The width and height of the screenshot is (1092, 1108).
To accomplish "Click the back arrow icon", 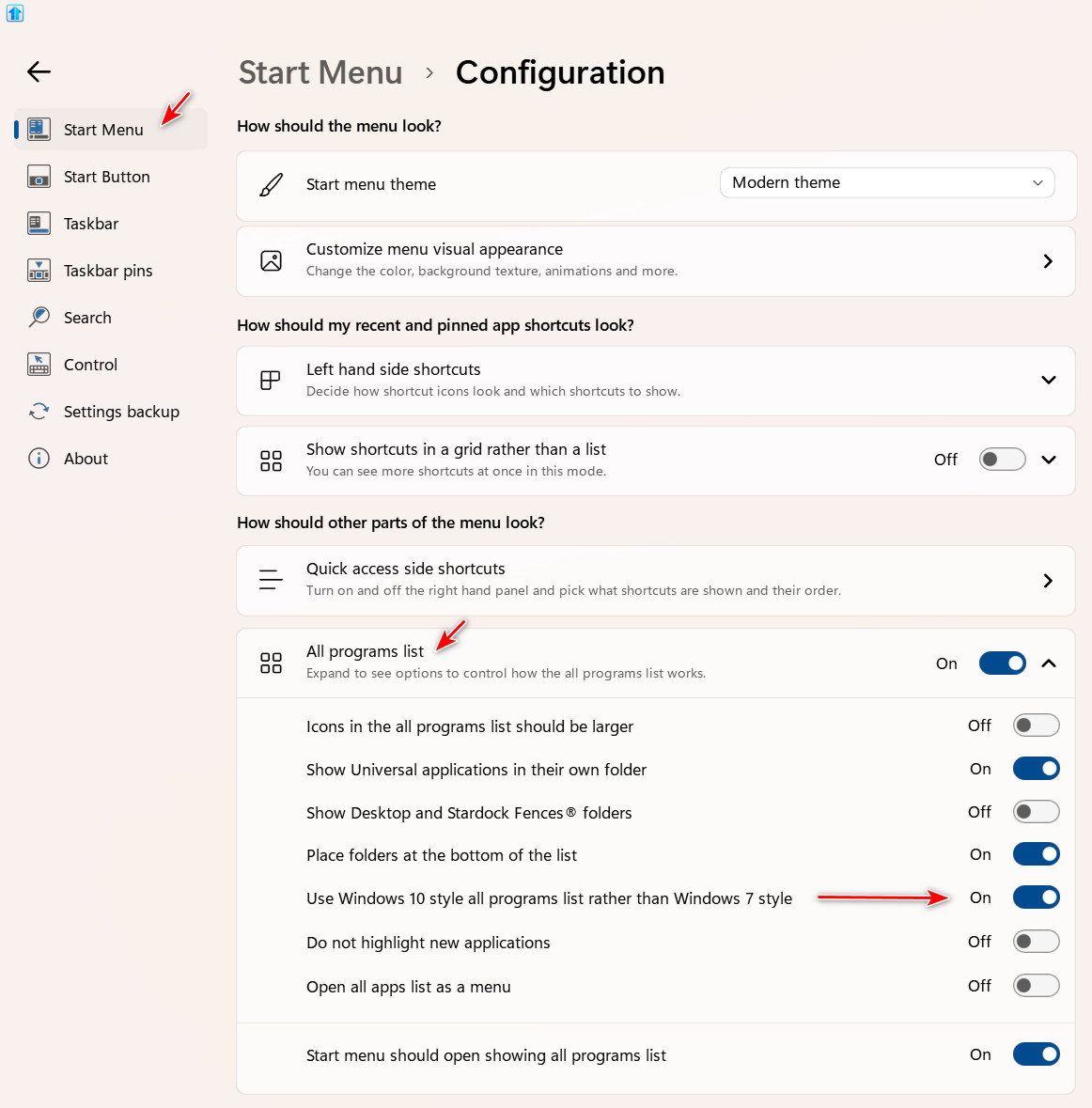I will [39, 71].
